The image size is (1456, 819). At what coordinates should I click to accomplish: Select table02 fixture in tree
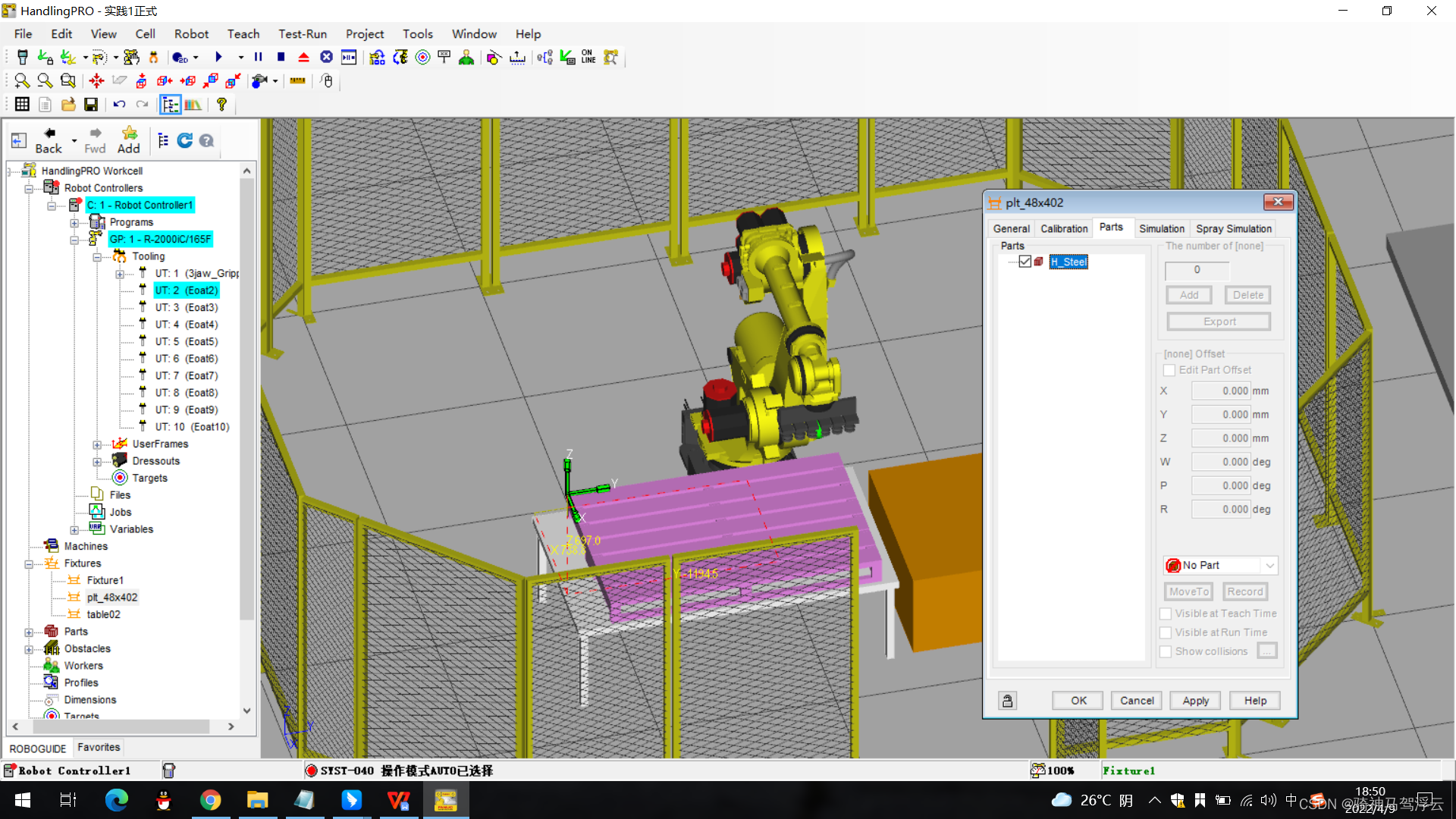[103, 615]
